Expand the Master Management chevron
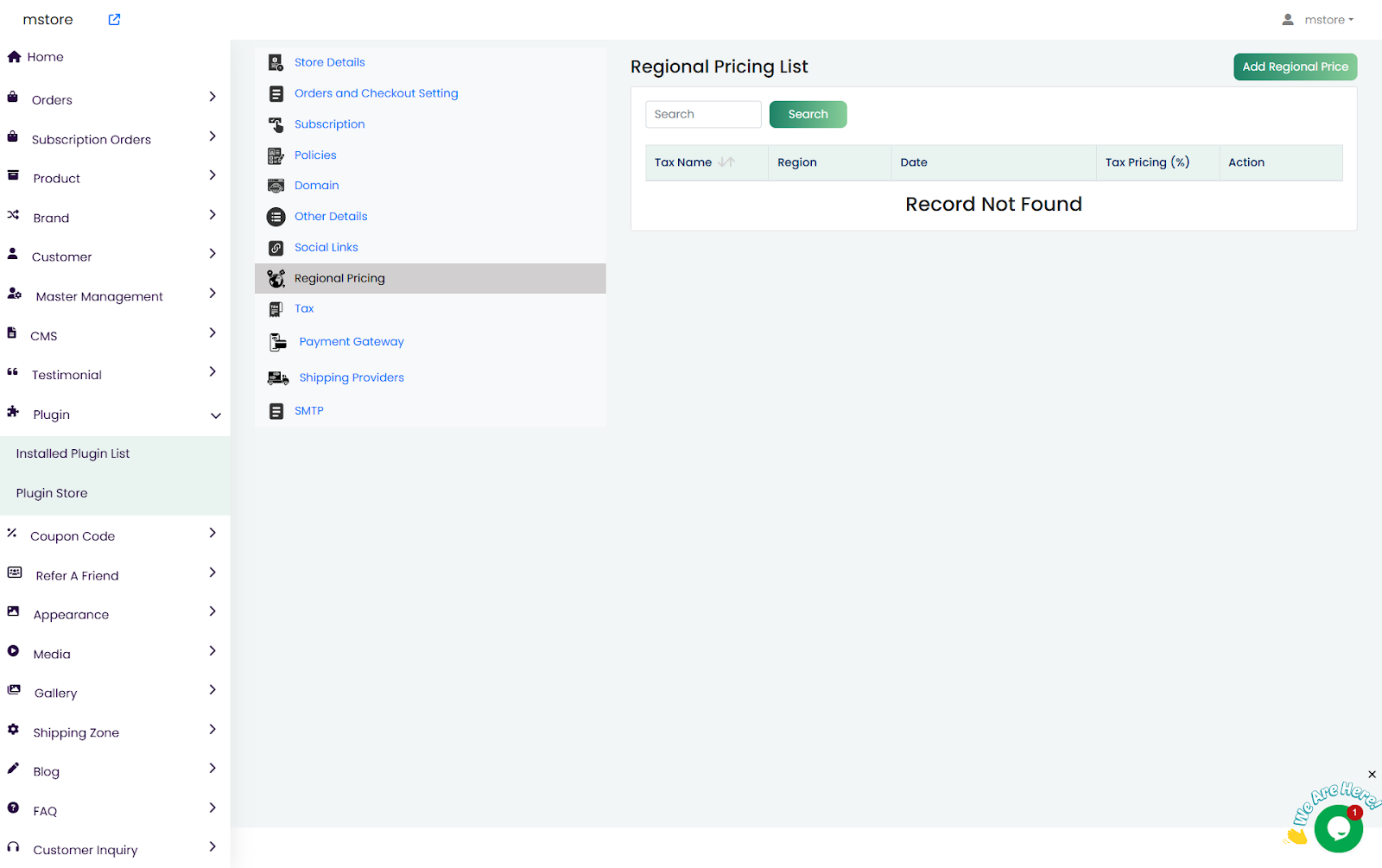The height and width of the screenshot is (868, 1382). pos(212,295)
